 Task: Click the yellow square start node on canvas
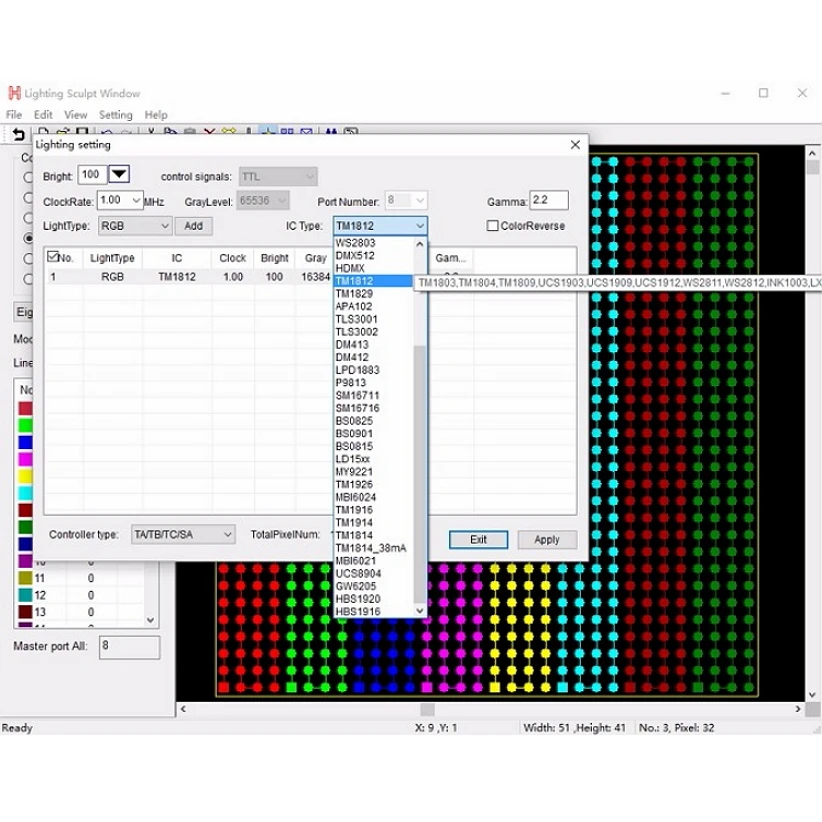coord(494,687)
